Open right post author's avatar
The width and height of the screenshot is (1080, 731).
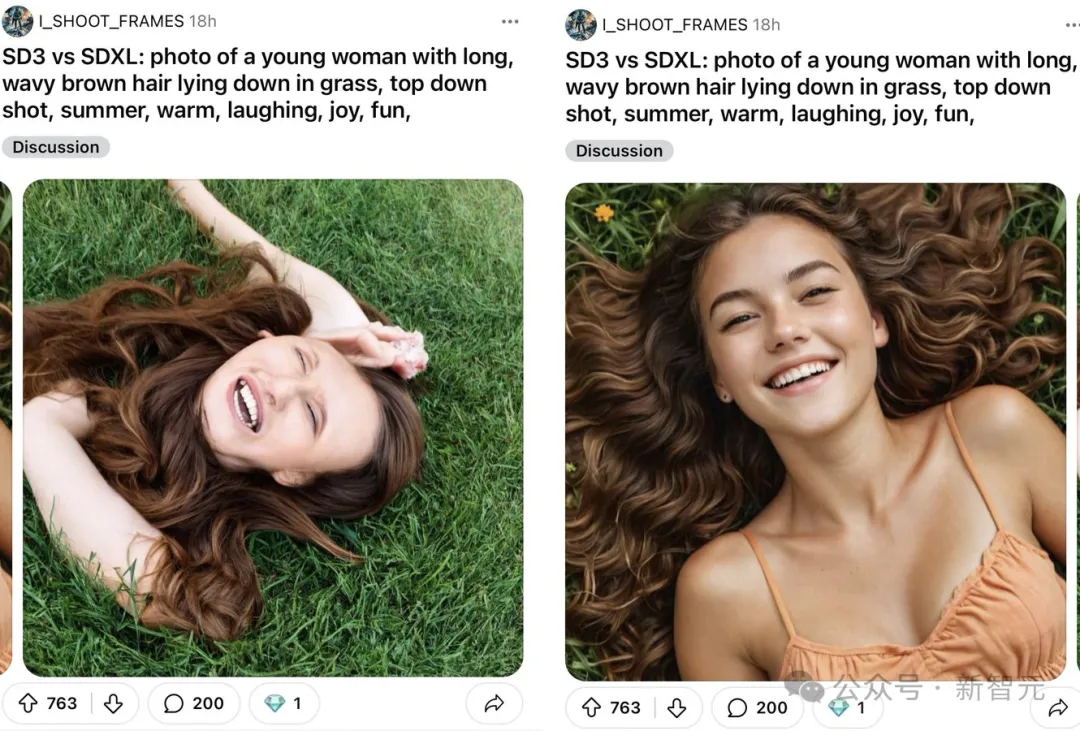(x=581, y=25)
